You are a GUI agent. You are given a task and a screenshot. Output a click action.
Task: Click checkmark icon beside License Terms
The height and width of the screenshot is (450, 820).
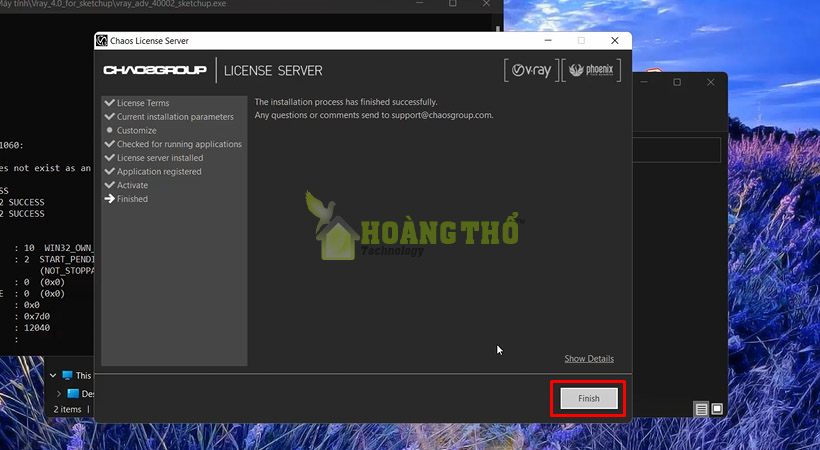point(109,103)
